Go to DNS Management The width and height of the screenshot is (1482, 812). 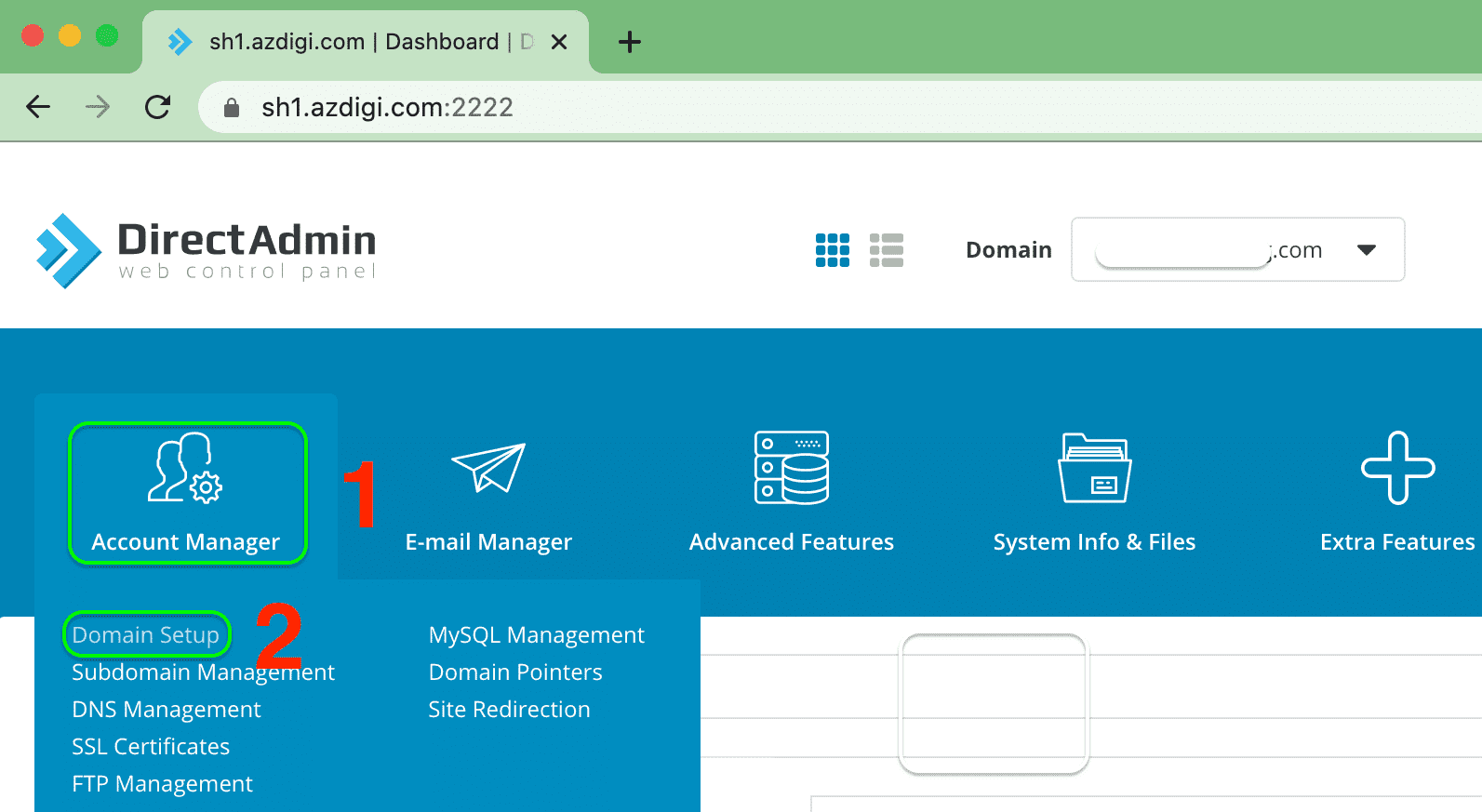click(x=167, y=710)
